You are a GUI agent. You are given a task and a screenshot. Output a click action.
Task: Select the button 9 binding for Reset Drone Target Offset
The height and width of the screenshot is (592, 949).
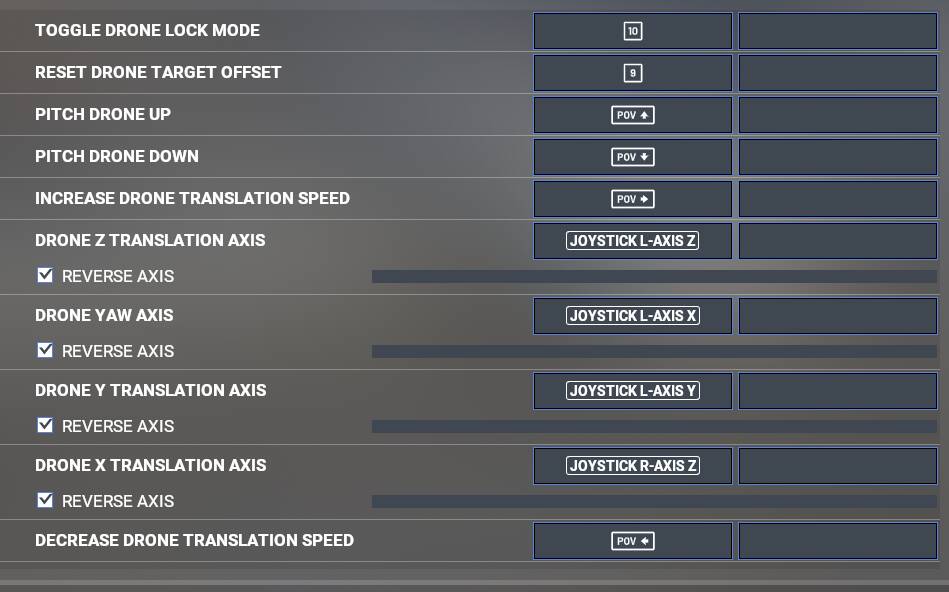point(632,73)
